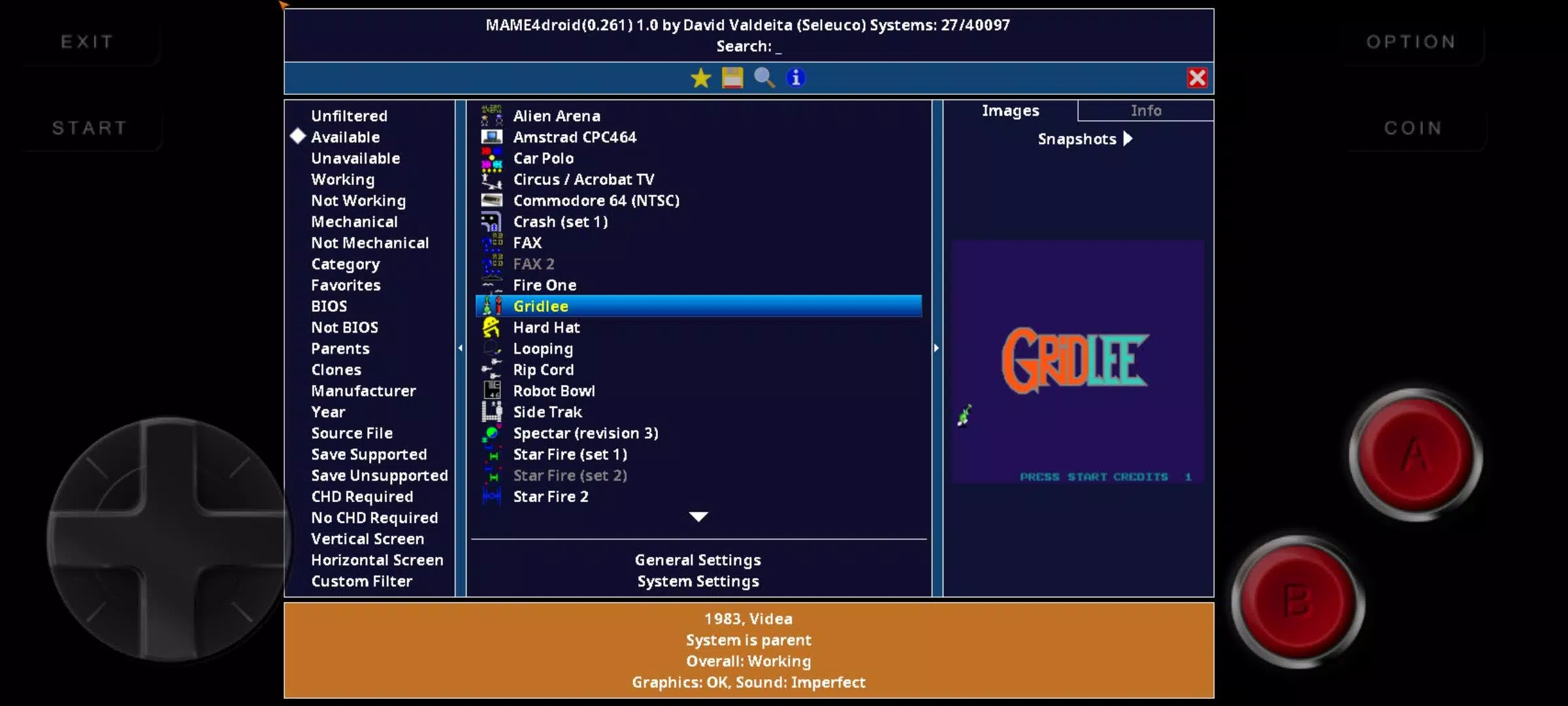1568x706 pixels.
Task: Switch to the Info tab
Action: pyautogui.click(x=1144, y=110)
